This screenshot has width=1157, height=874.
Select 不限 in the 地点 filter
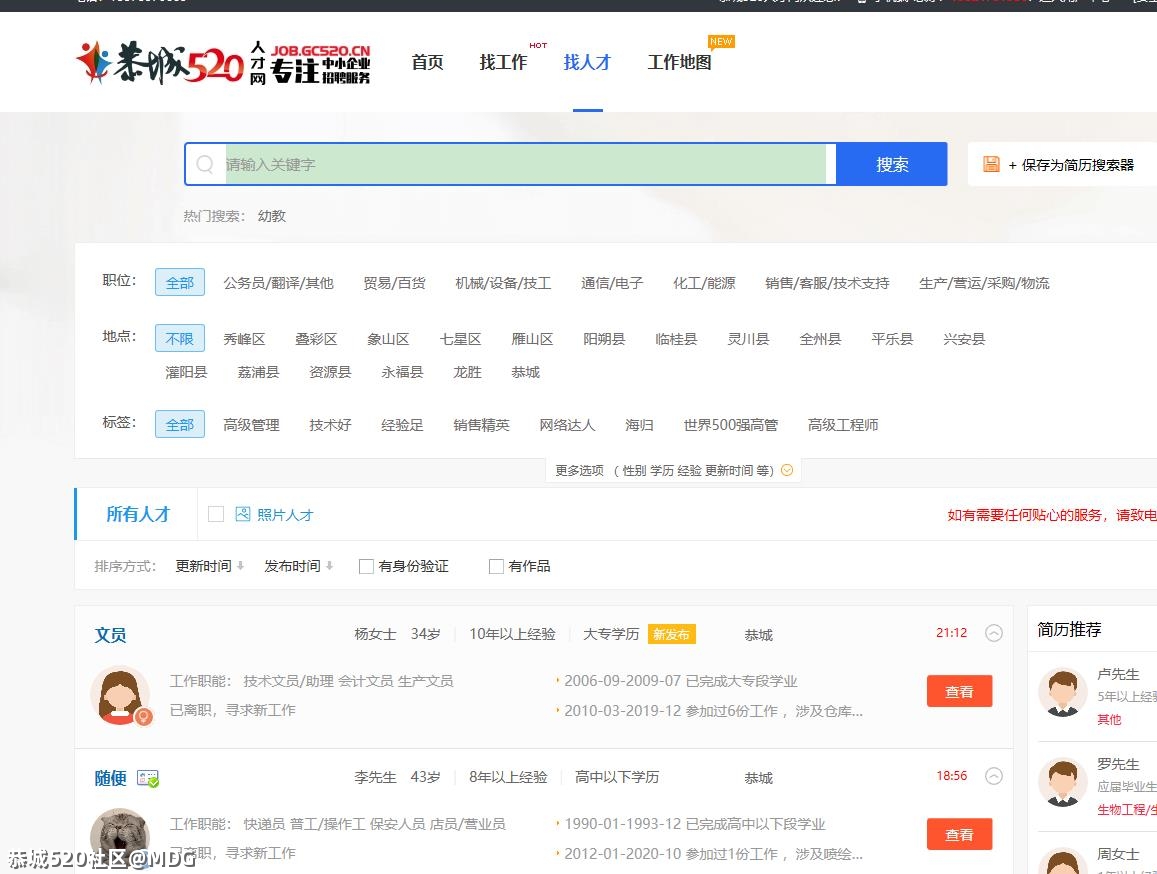180,339
